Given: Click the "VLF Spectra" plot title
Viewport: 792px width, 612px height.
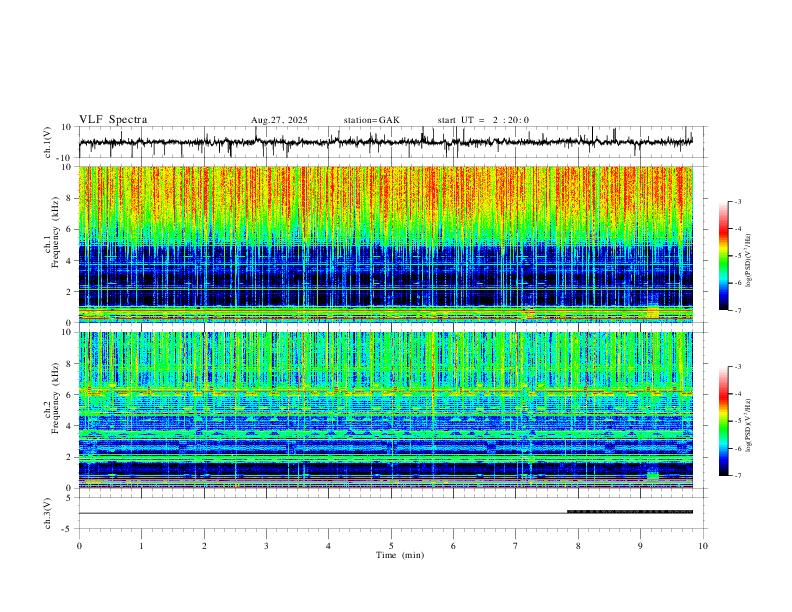Looking at the screenshot, I should 113,120.
